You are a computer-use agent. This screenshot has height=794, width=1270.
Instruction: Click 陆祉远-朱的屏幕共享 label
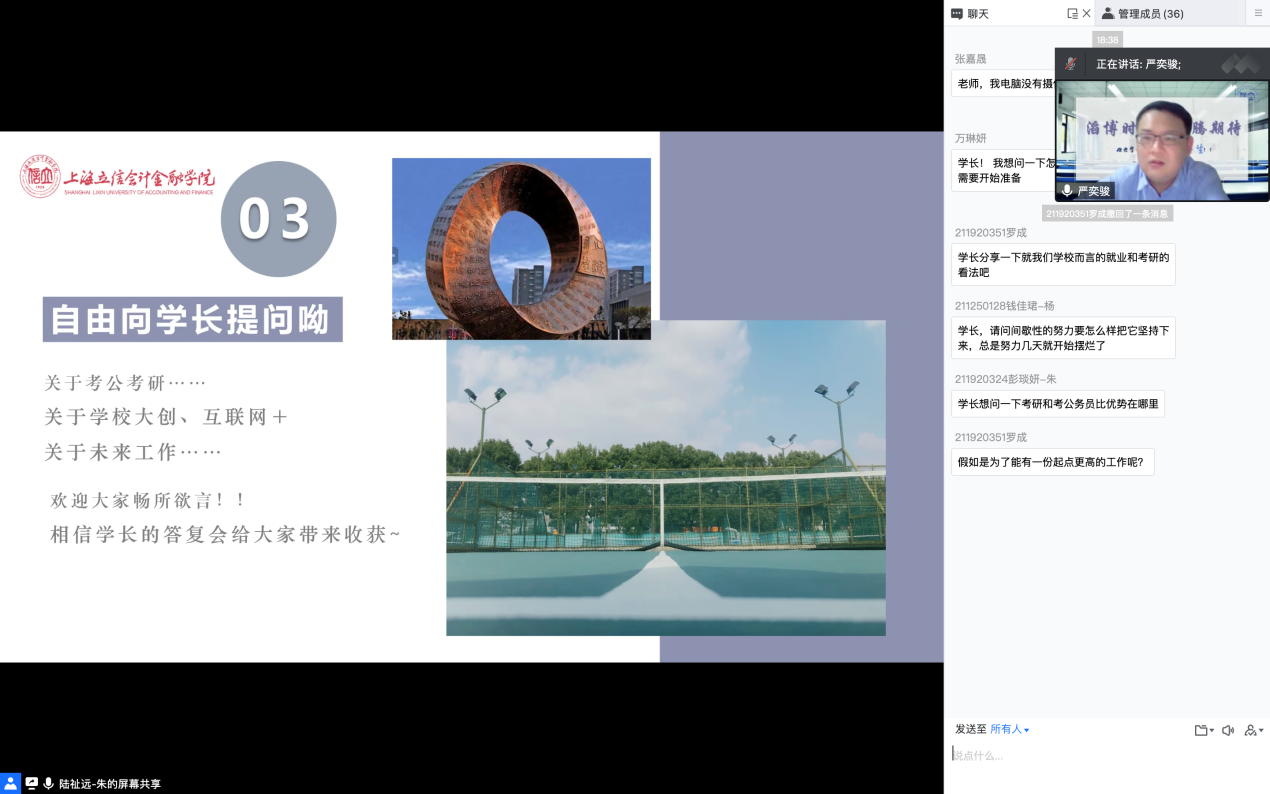(x=110, y=784)
